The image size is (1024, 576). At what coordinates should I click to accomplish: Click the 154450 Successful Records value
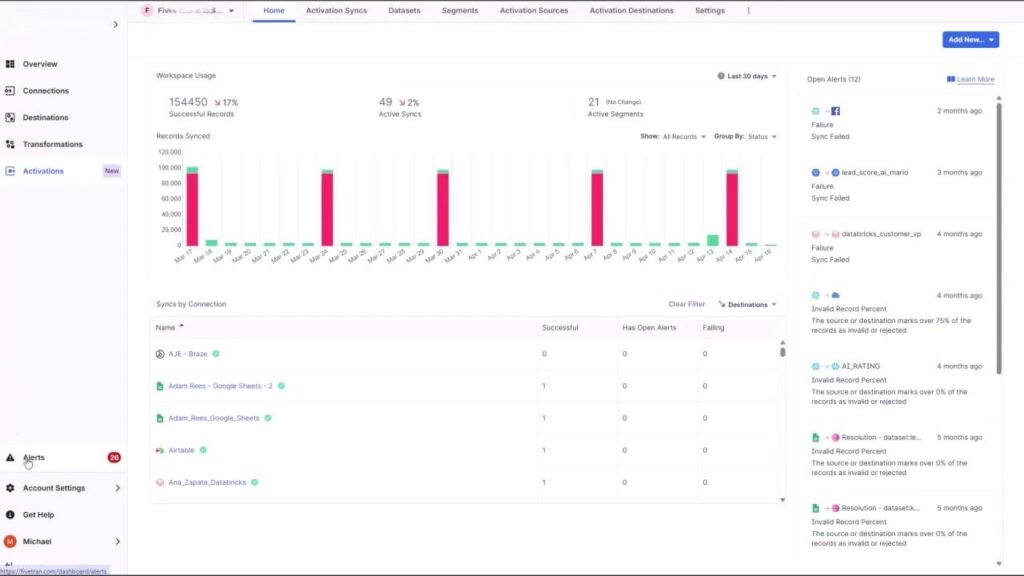[188, 102]
